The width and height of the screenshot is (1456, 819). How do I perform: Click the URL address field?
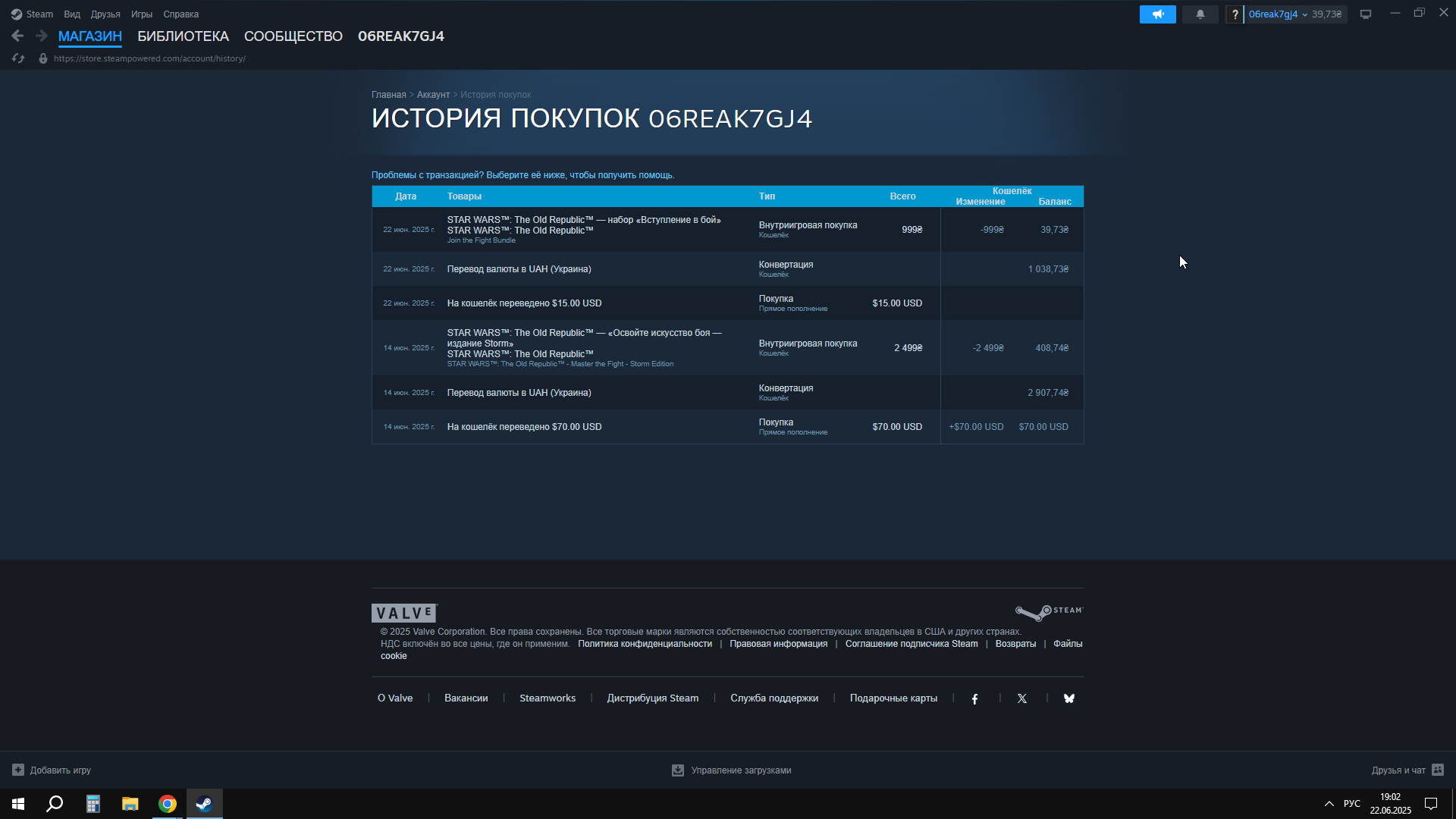click(149, 58)
